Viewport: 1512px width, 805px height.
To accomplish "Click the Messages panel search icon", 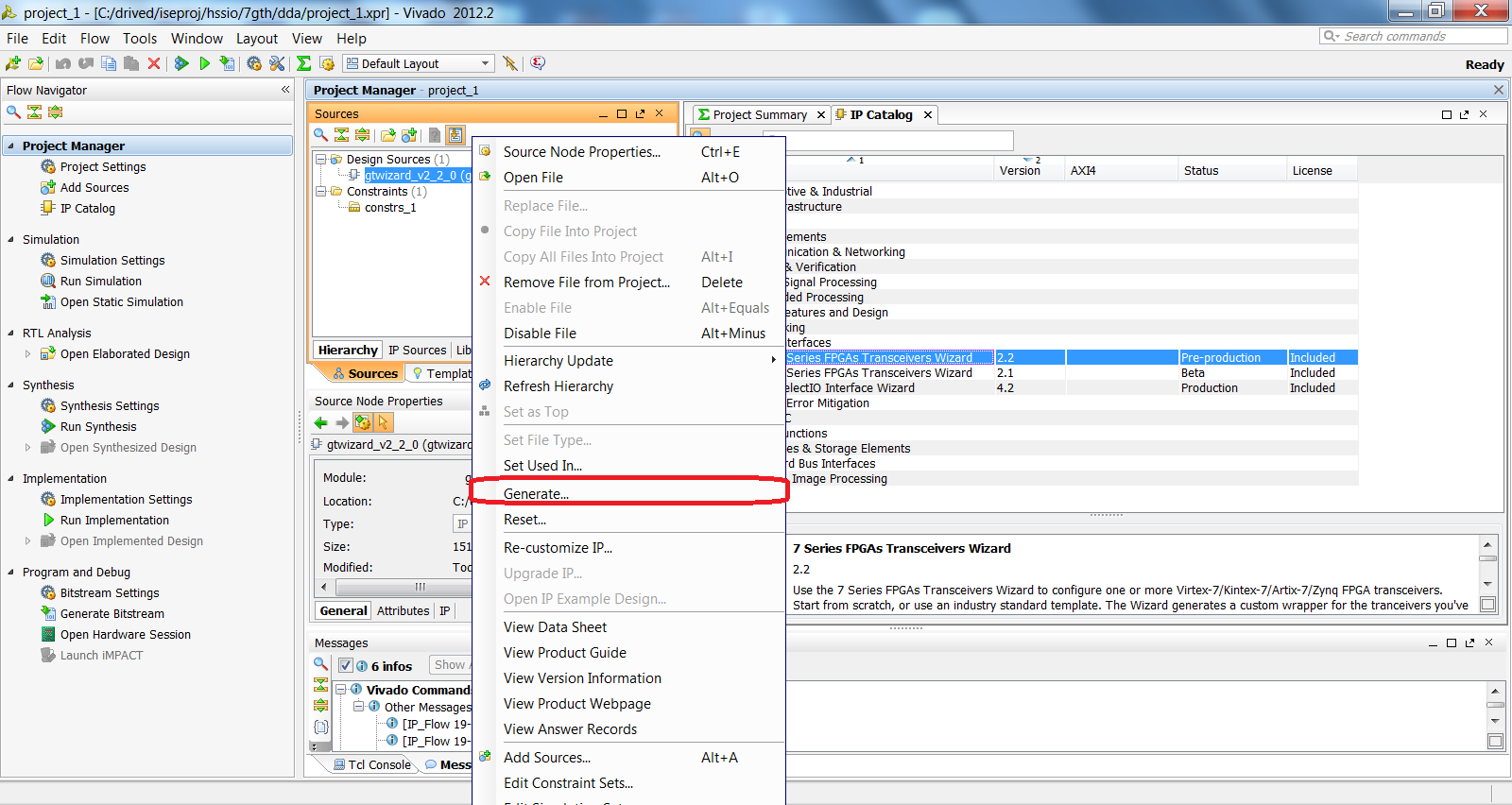I will [321, 664].
